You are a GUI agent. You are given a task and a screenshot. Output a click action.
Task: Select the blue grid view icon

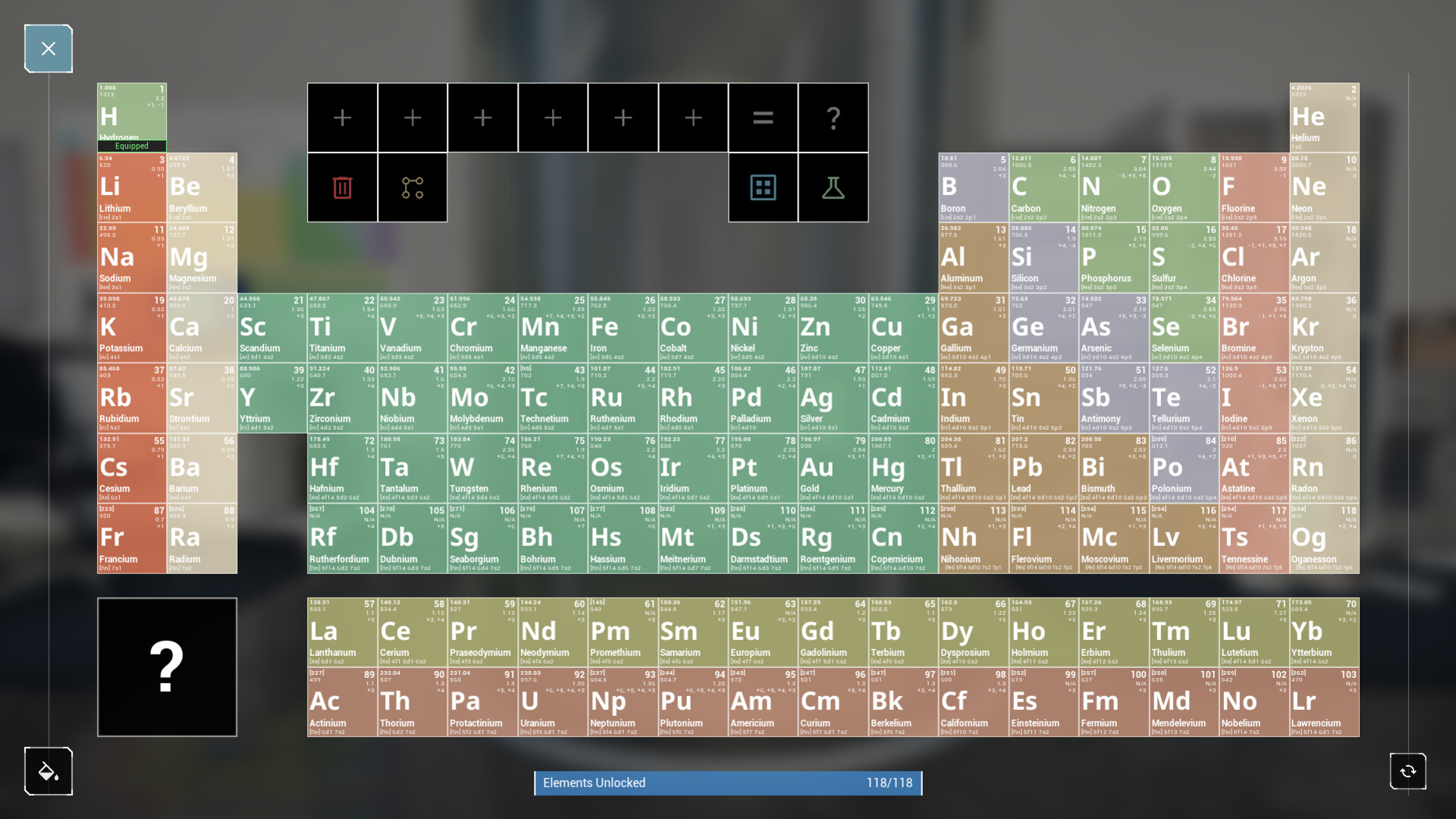click(x=763, y=187)
